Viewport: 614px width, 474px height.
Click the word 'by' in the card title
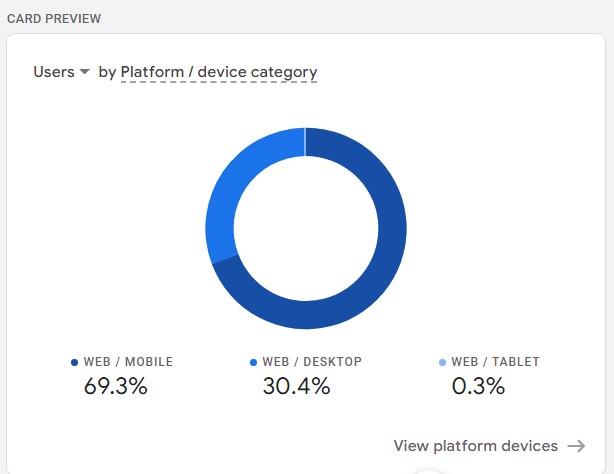(107, 73)
